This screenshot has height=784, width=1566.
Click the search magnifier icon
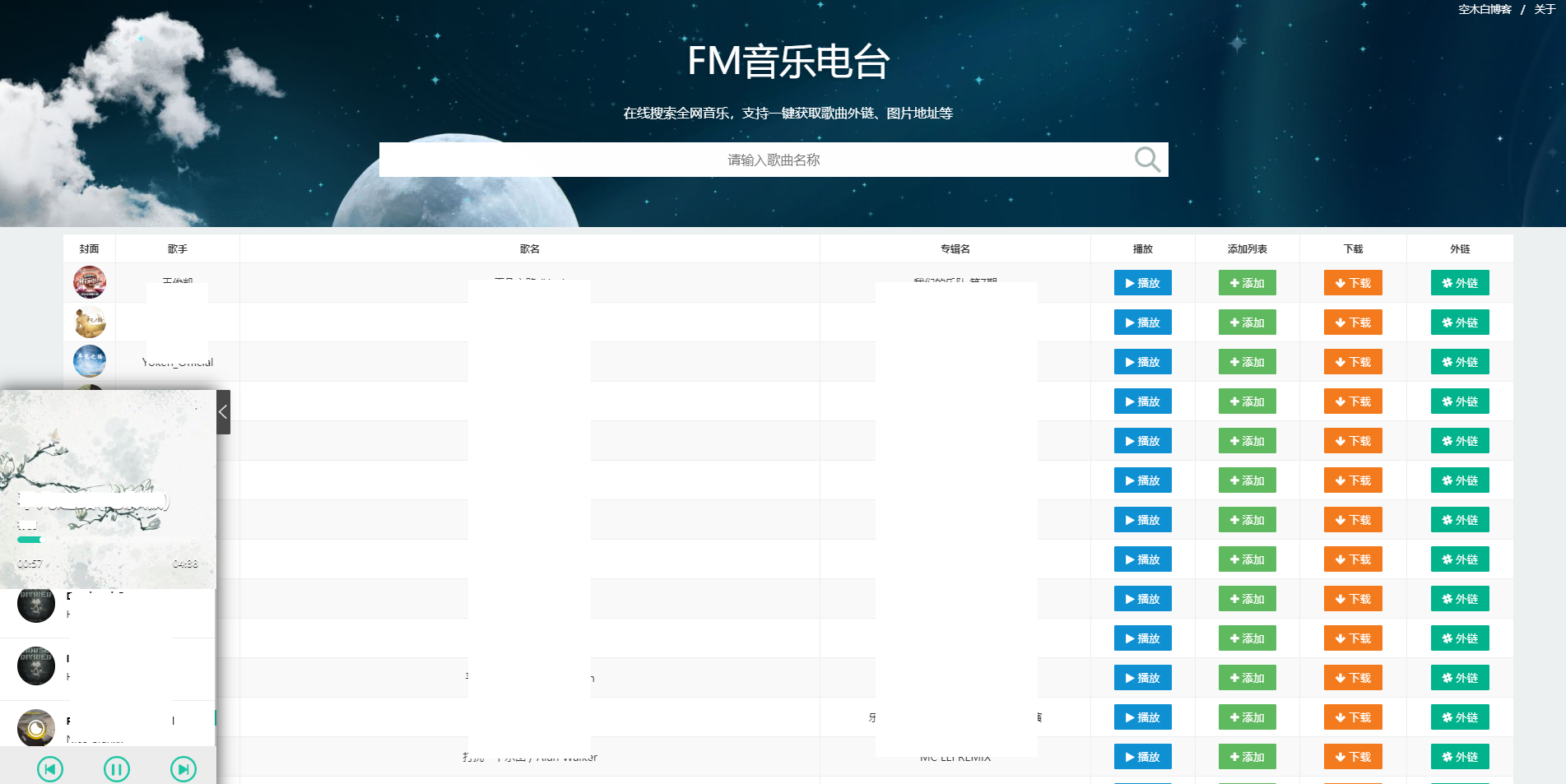click(1145, 159)
